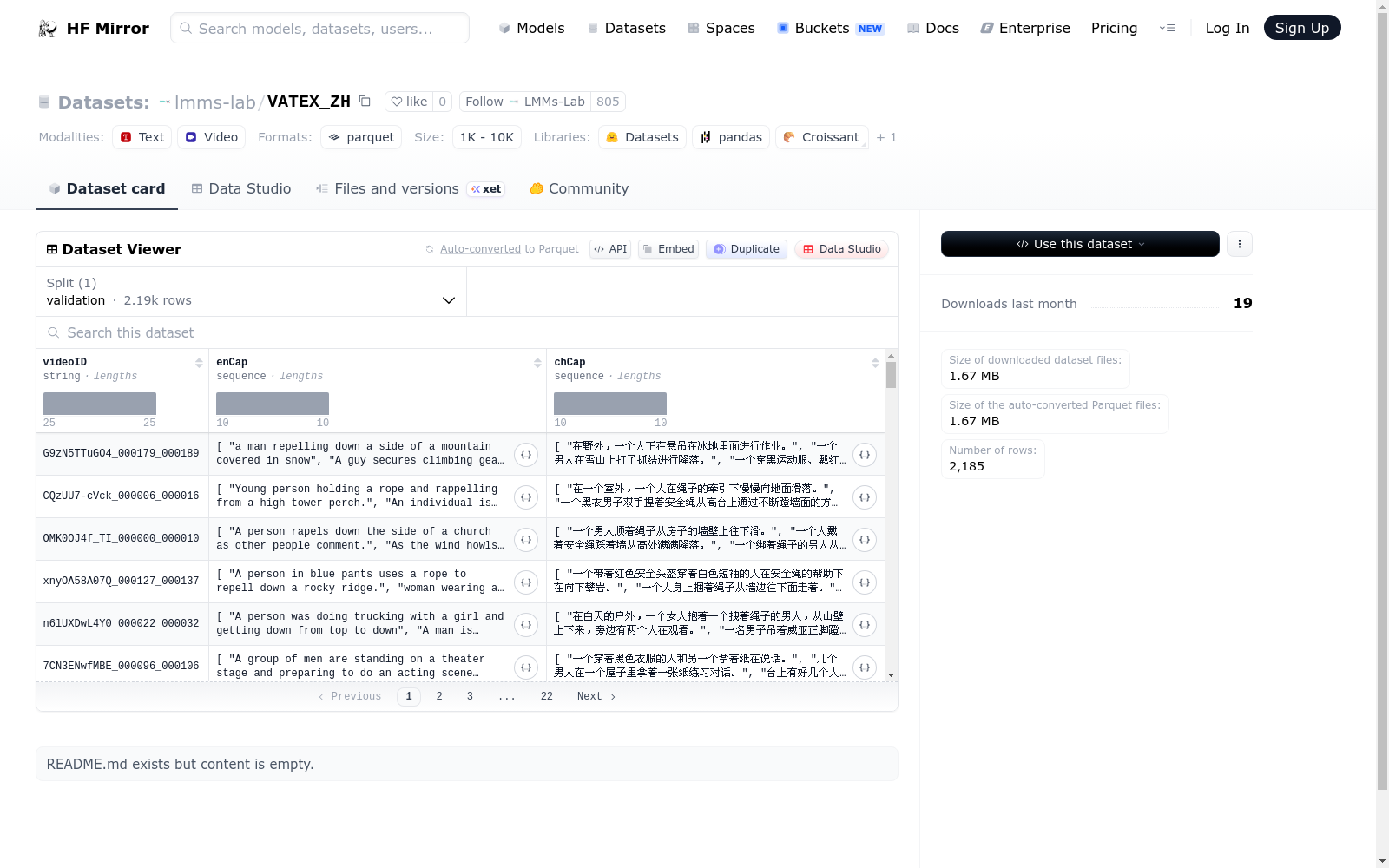Focus the Search this dataset field

[x=467, y=332]
